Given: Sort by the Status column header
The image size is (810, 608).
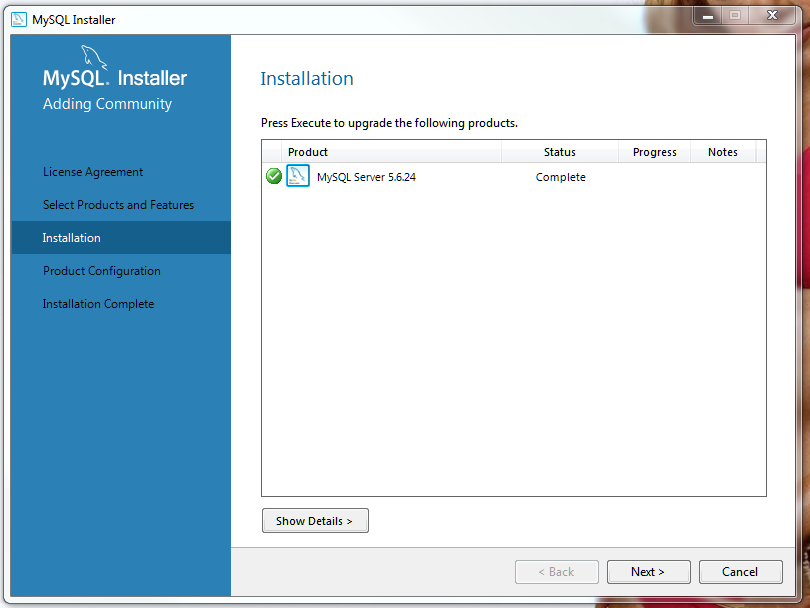Looking at the screenshot, I should click(559, 152).
